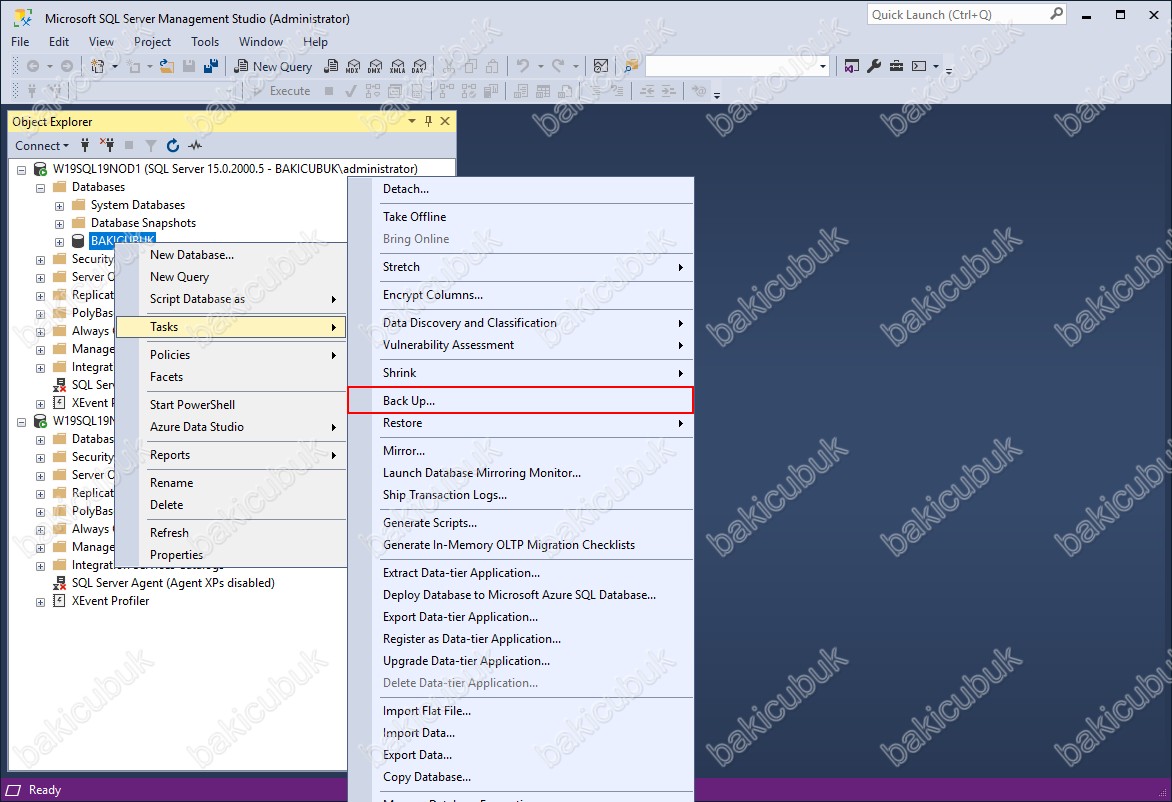The width and height of the screenshot is (1172, 802).
Task: Click the New Query toolbar button
Action: tap(273, 67)
